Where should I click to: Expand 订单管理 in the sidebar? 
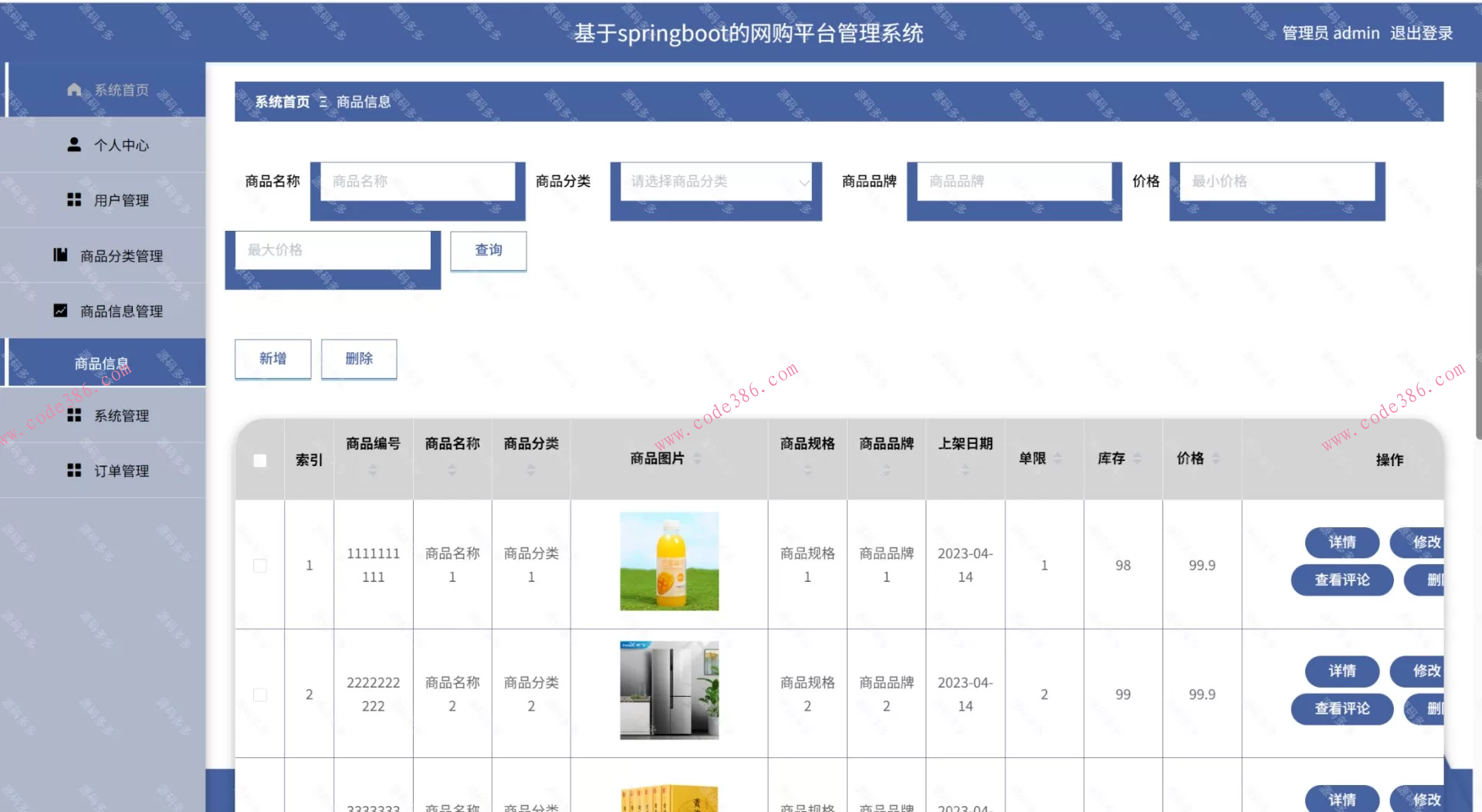click(103, 471)
